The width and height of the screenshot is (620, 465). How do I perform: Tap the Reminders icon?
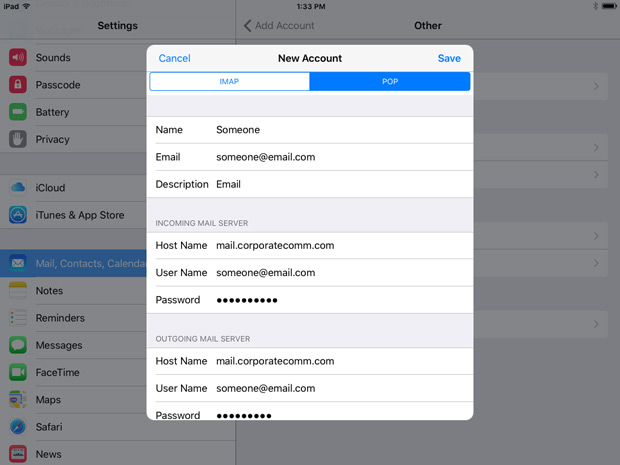coord(18,318)
